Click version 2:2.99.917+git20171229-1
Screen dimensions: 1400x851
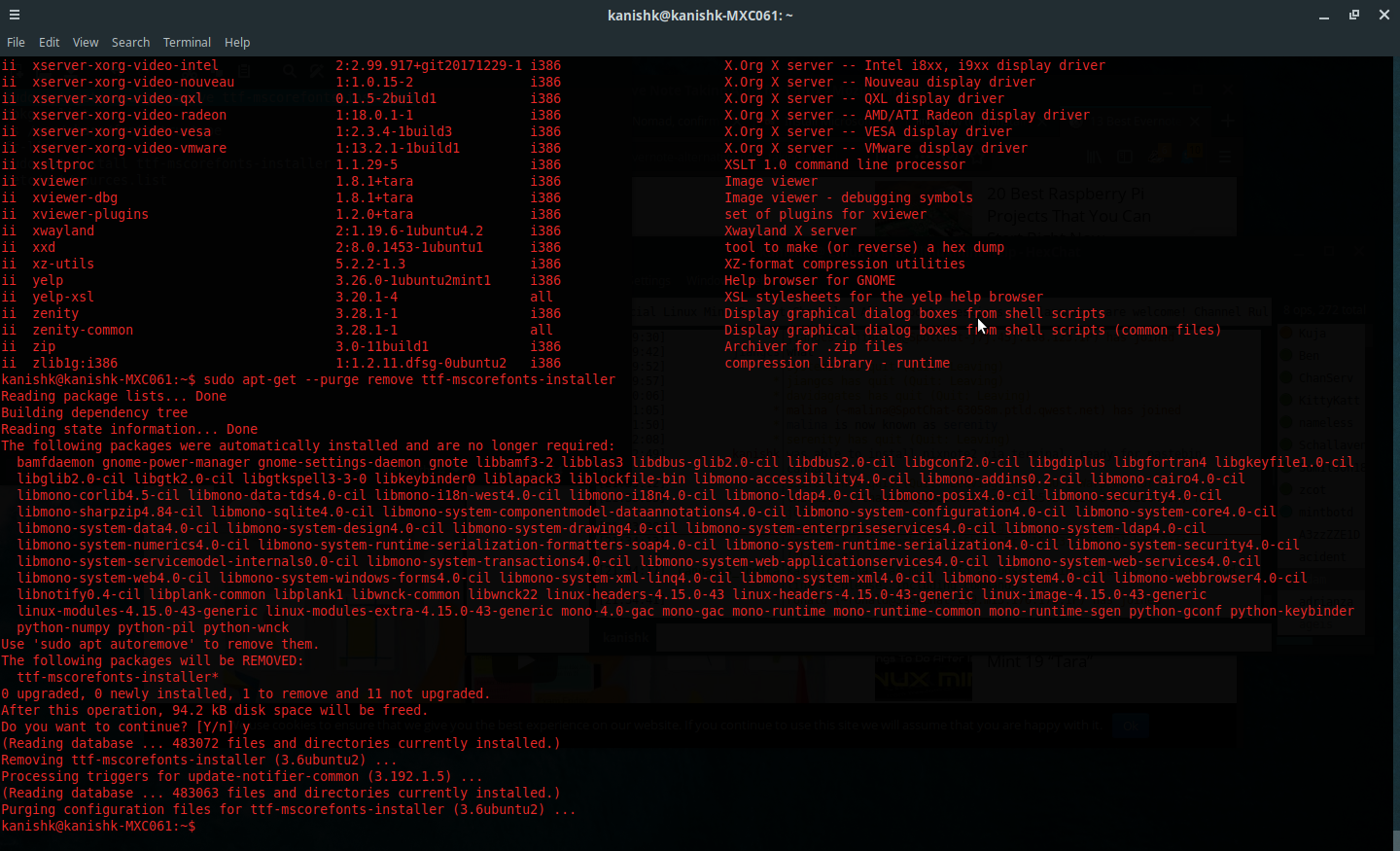429,65
